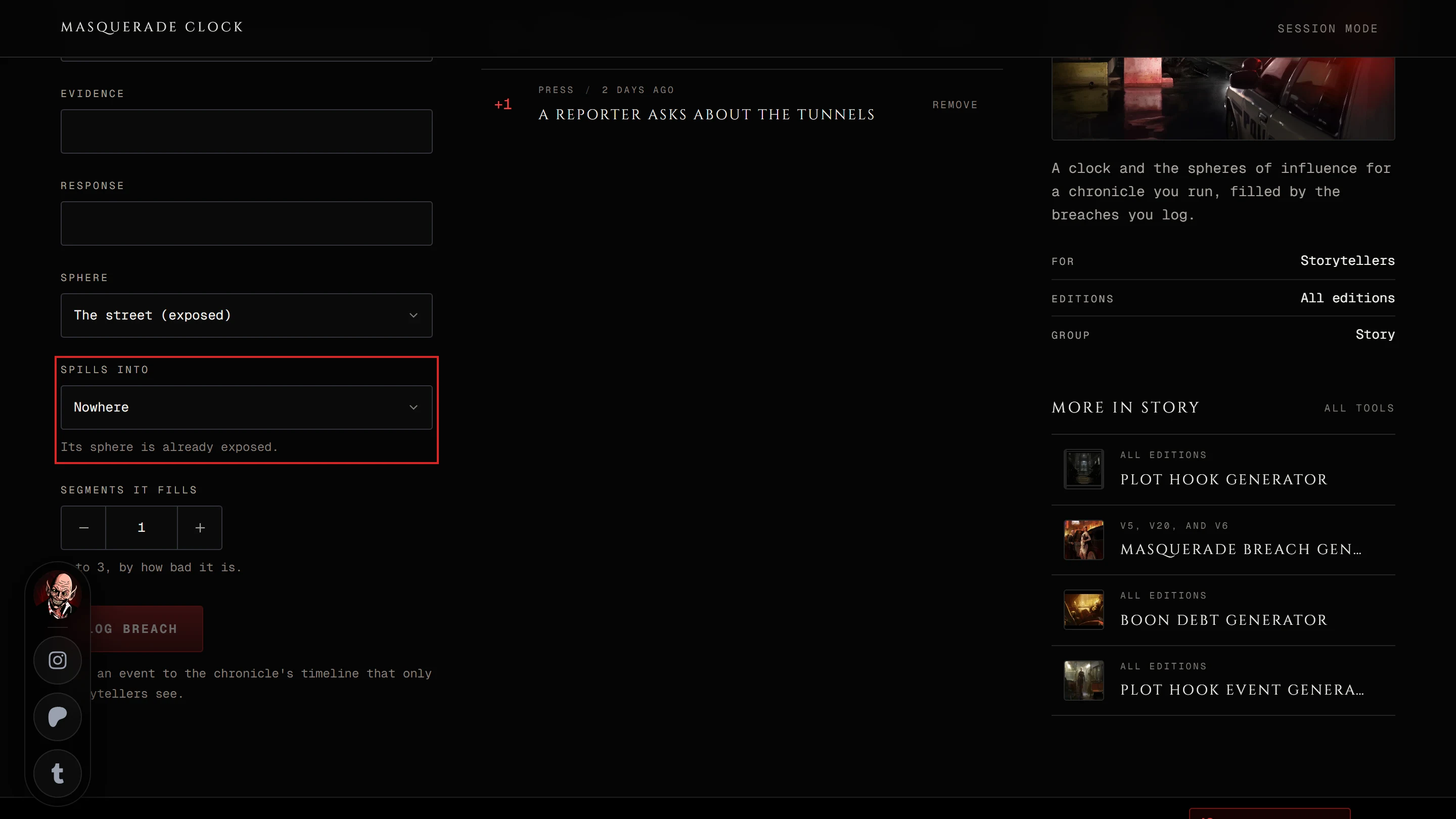Increase segments with the plus button

[x=200, y=527]
